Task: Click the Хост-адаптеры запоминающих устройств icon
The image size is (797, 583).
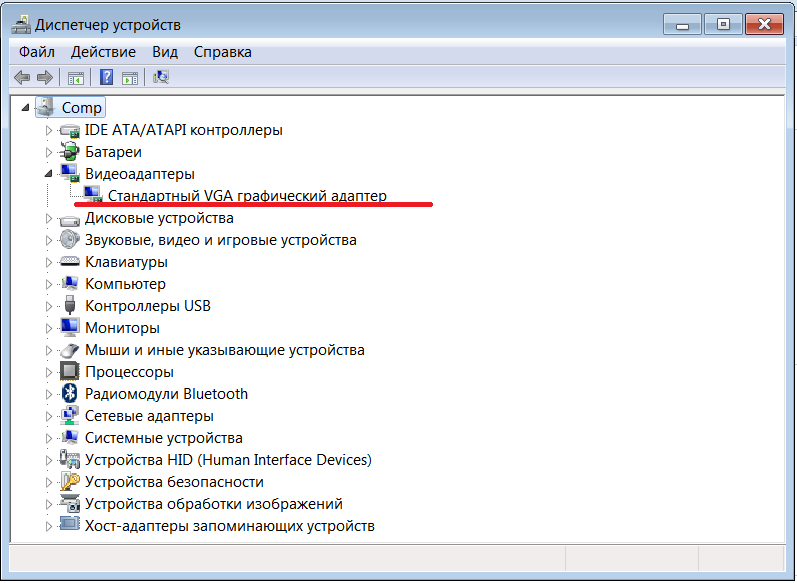Action: point(70,524)
